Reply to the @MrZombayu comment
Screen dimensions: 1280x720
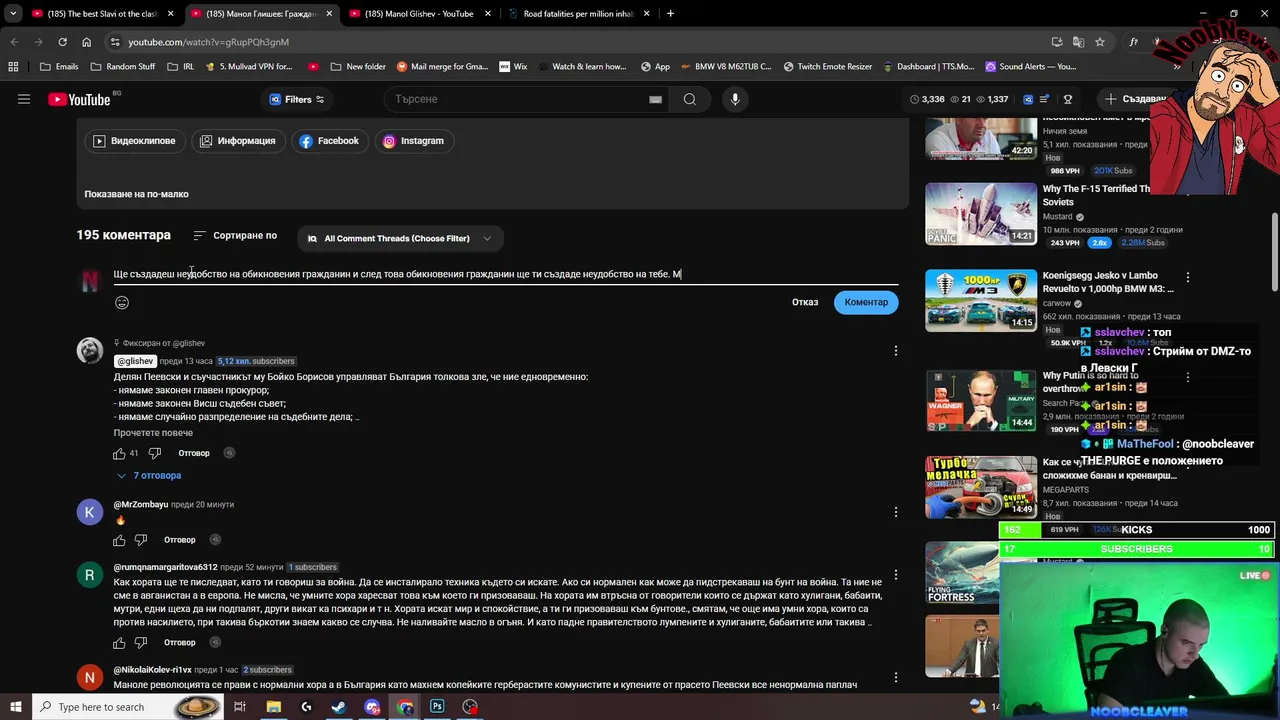(x=180, y=540)
